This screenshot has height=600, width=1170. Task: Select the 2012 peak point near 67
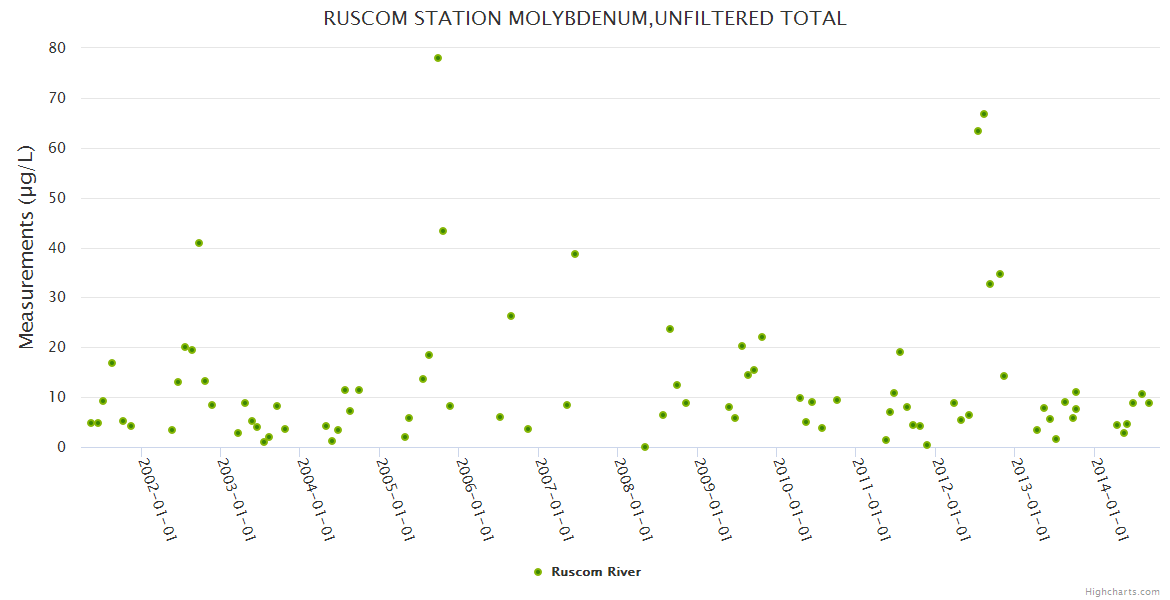(x=984, y=114)
